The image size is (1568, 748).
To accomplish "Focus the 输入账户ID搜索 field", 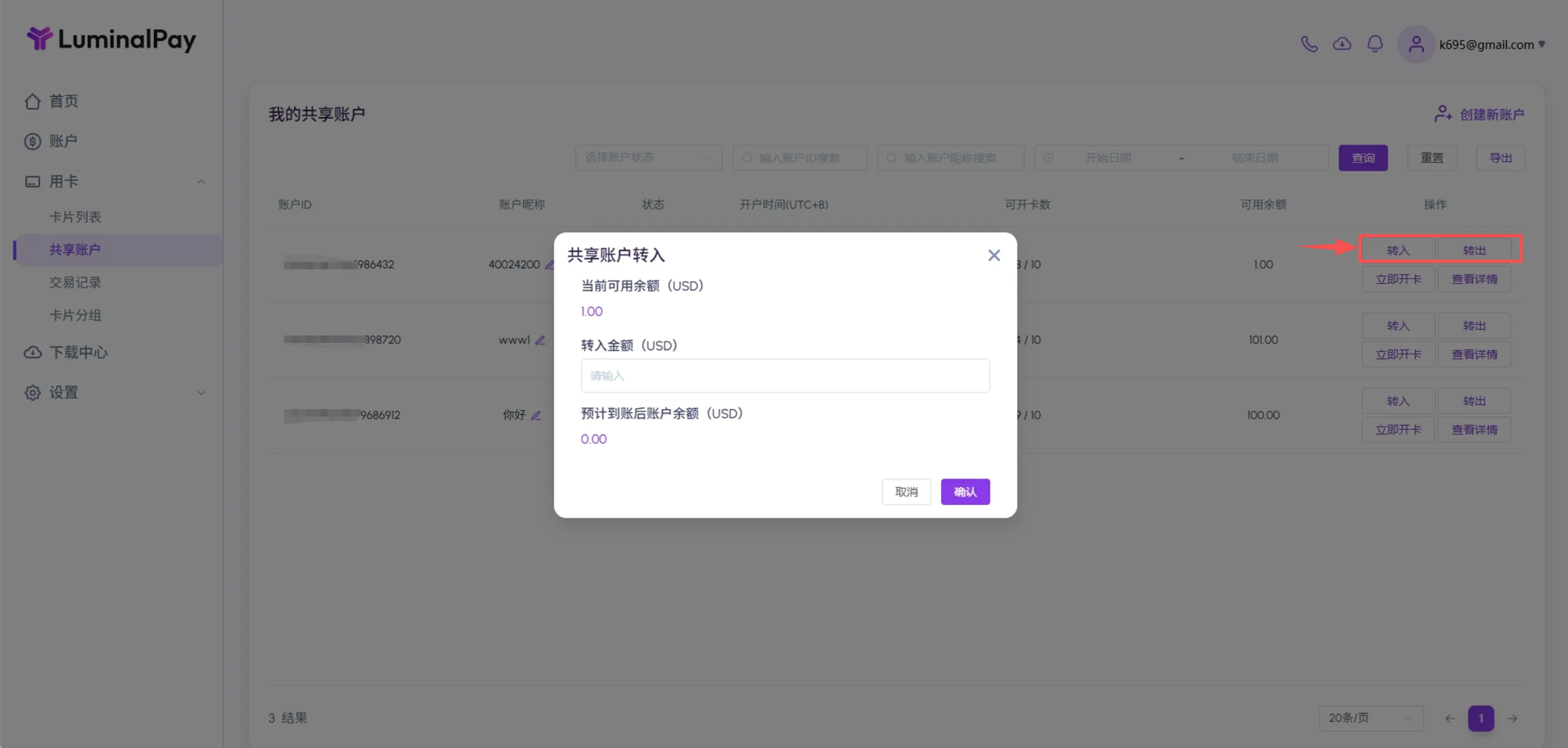I will tap(799, 158).
